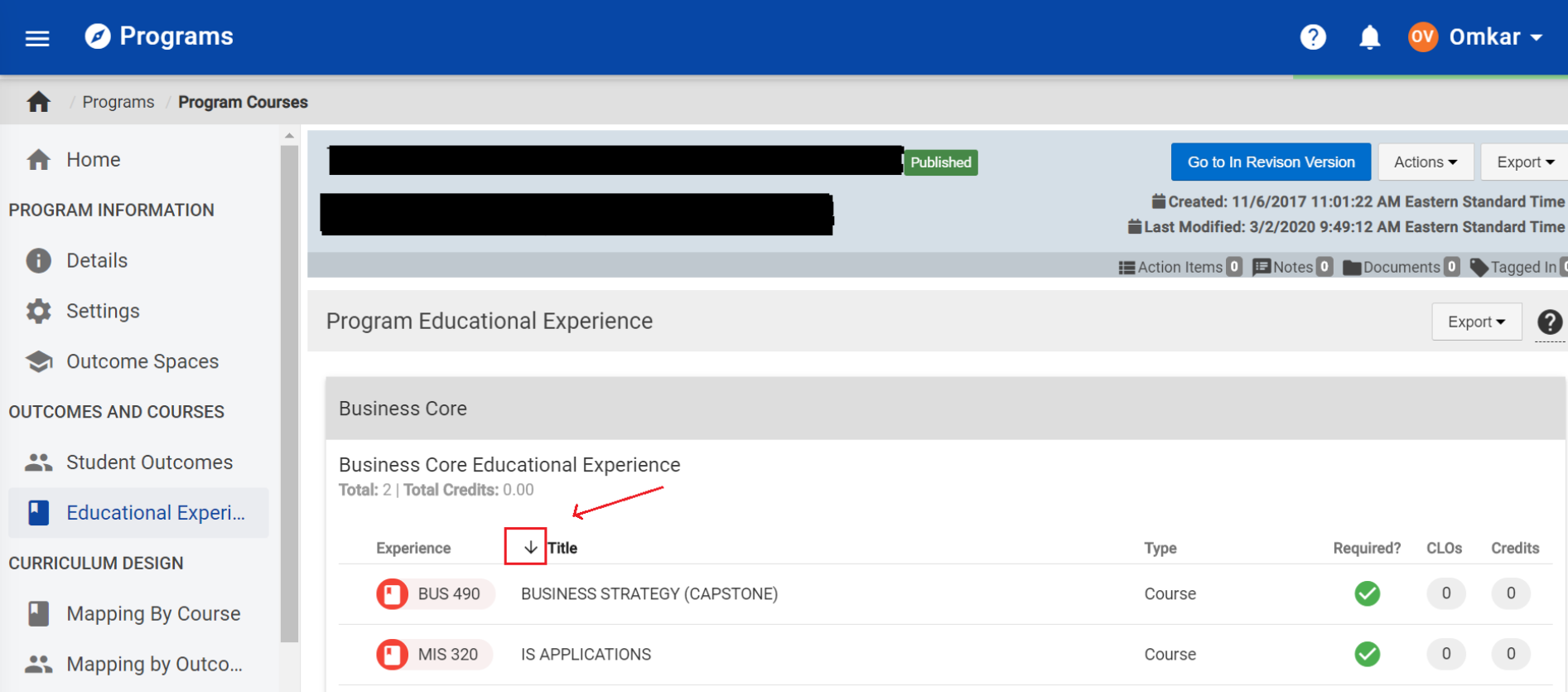The width and height of the screenshot is (1568, 692).
Task: Click the Outcome Spaces graduation cap icon
Action: point(38,361)
